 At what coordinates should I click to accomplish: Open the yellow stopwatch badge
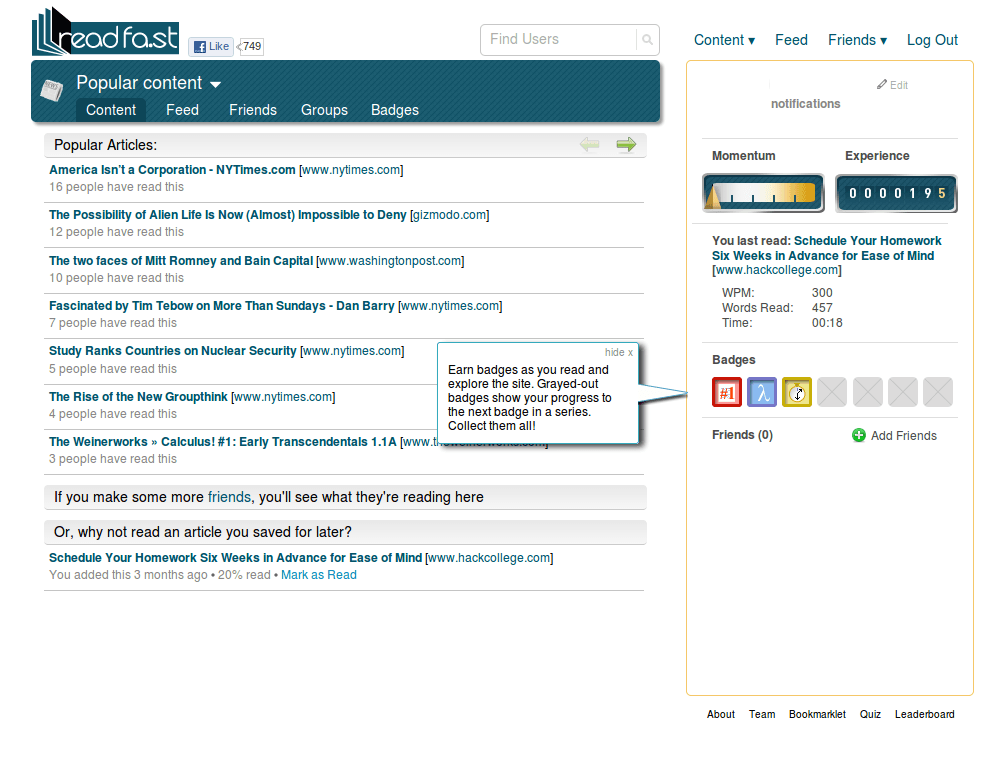coord(797,392)
